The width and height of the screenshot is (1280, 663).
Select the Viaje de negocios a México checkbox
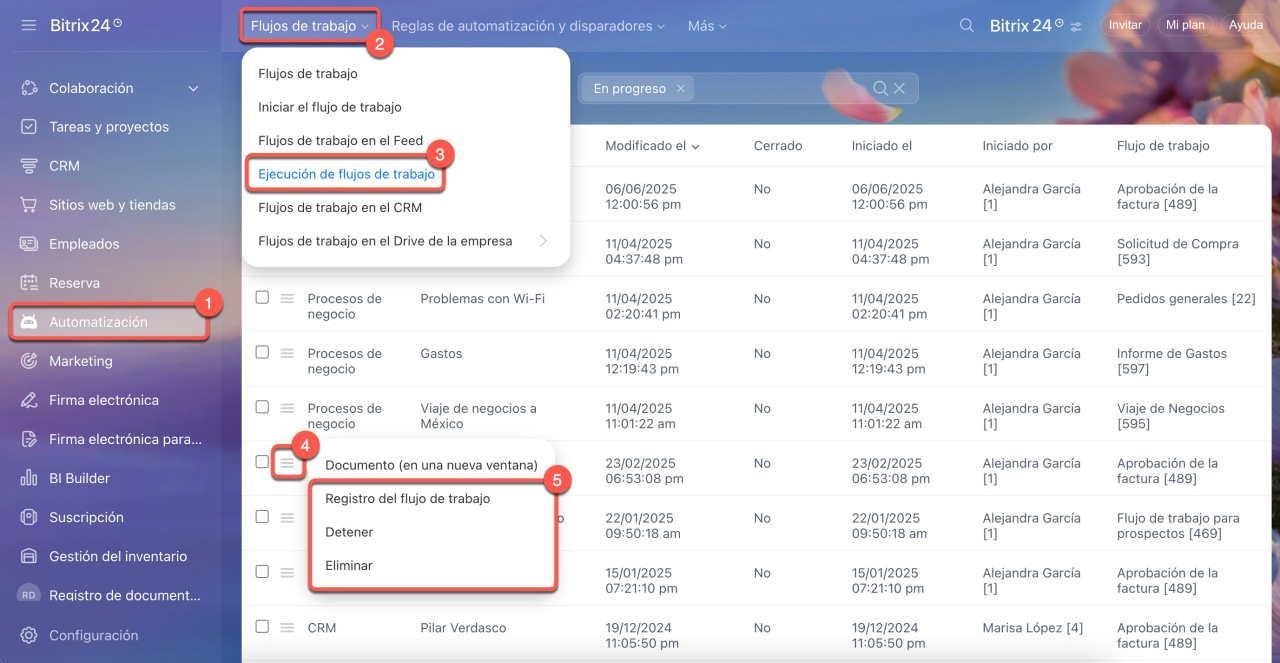[262, 407]
